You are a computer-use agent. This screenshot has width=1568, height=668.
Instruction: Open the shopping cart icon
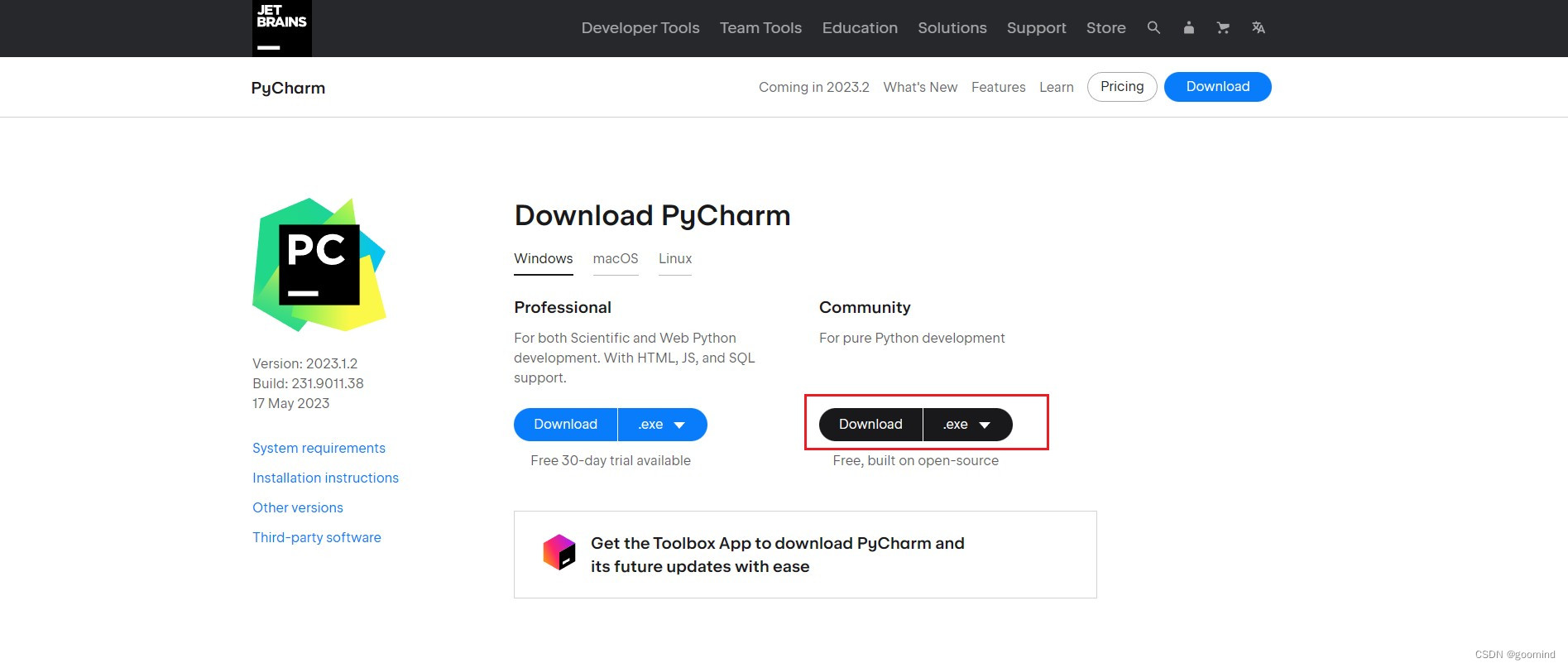[x=1223, y=27]
